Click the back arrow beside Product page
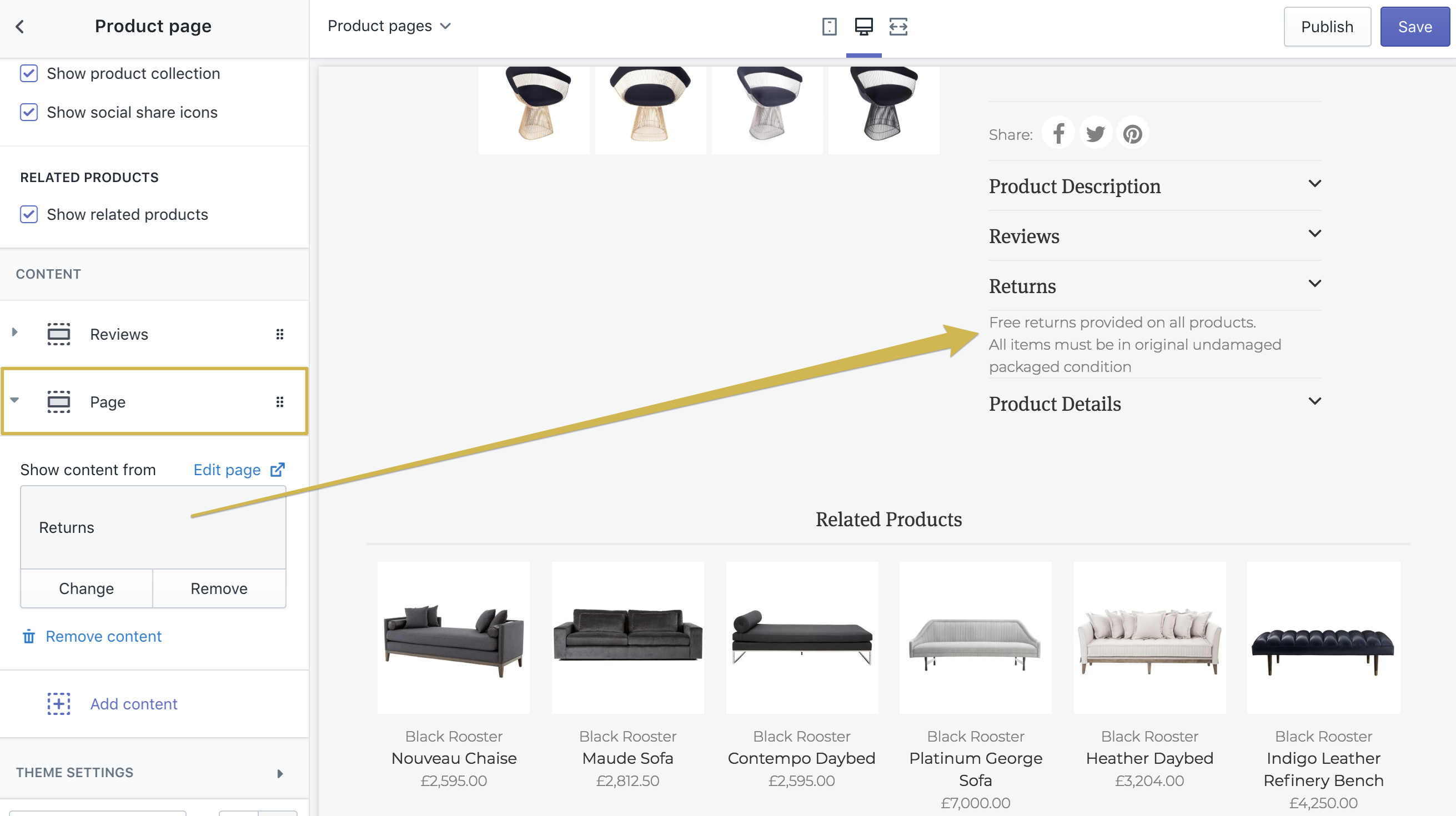The height and width of the screenshot is (816, 1456). pos(20,27)
